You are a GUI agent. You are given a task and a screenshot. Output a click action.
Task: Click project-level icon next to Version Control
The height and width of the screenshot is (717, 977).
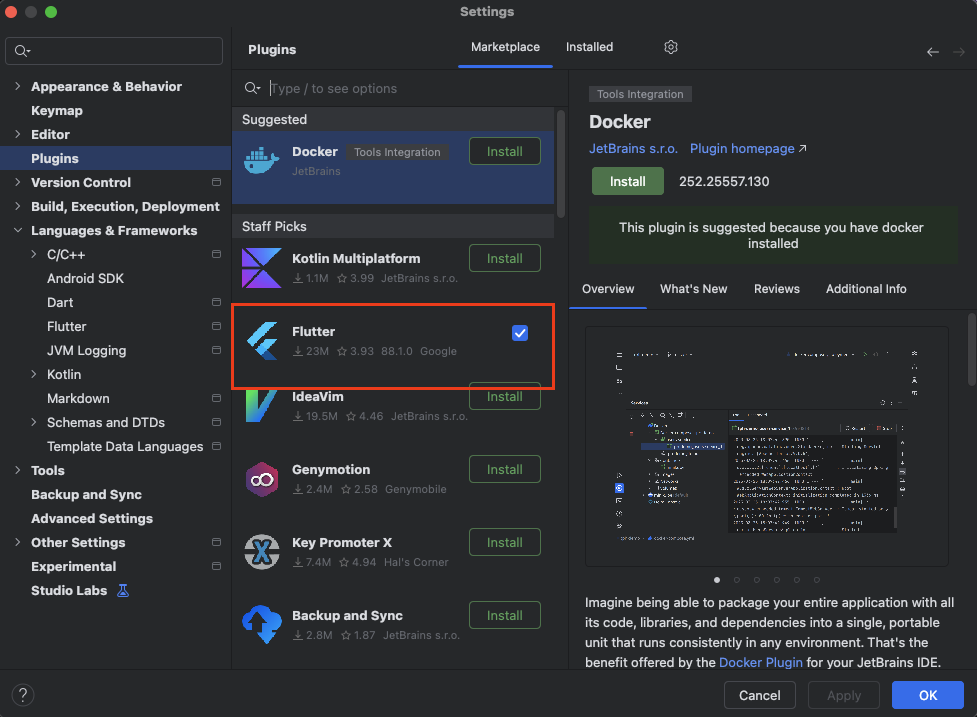[216, 183]
